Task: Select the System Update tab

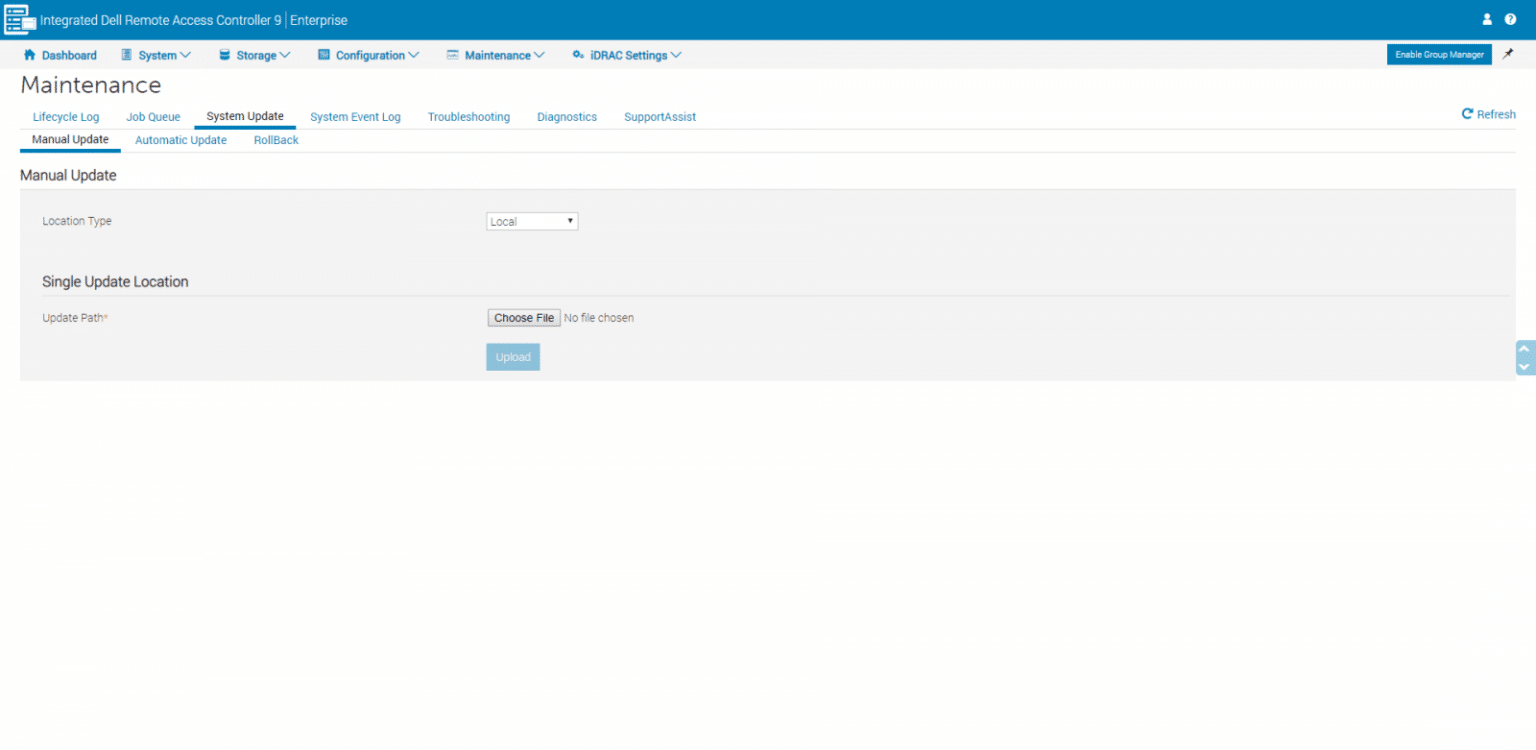Action: [245, 117]
